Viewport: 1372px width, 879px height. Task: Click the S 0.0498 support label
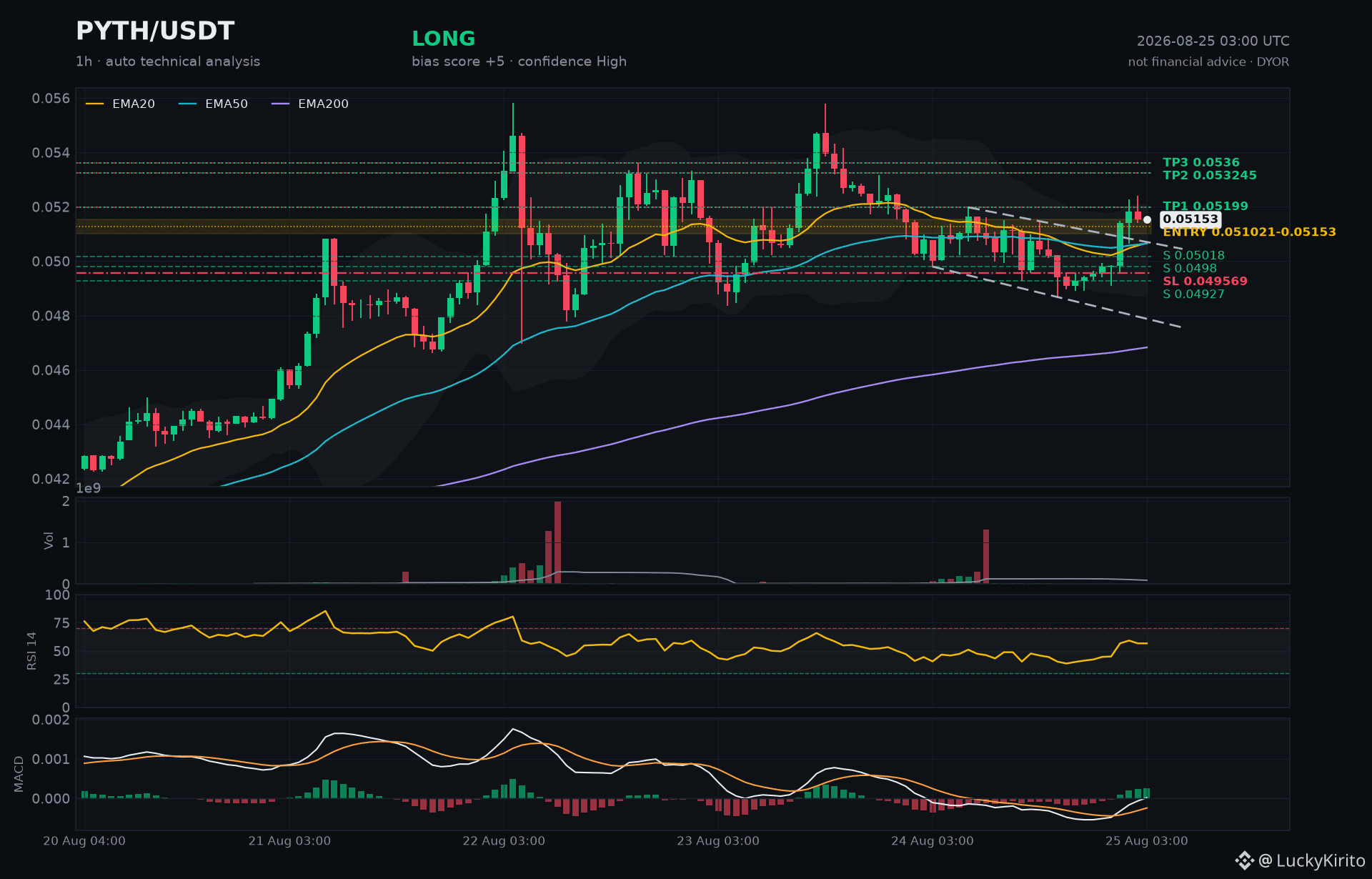coord(1190,269)
